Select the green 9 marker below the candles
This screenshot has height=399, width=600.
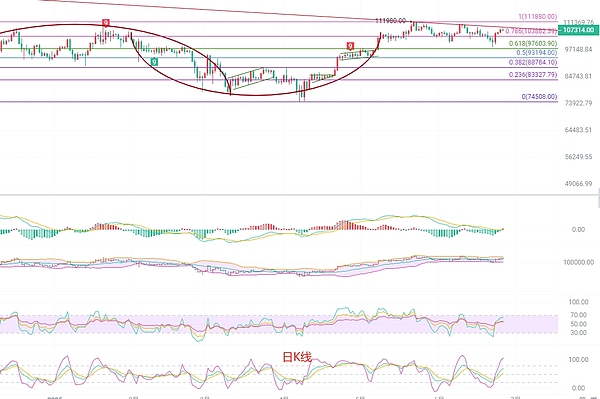coord(154,62)
